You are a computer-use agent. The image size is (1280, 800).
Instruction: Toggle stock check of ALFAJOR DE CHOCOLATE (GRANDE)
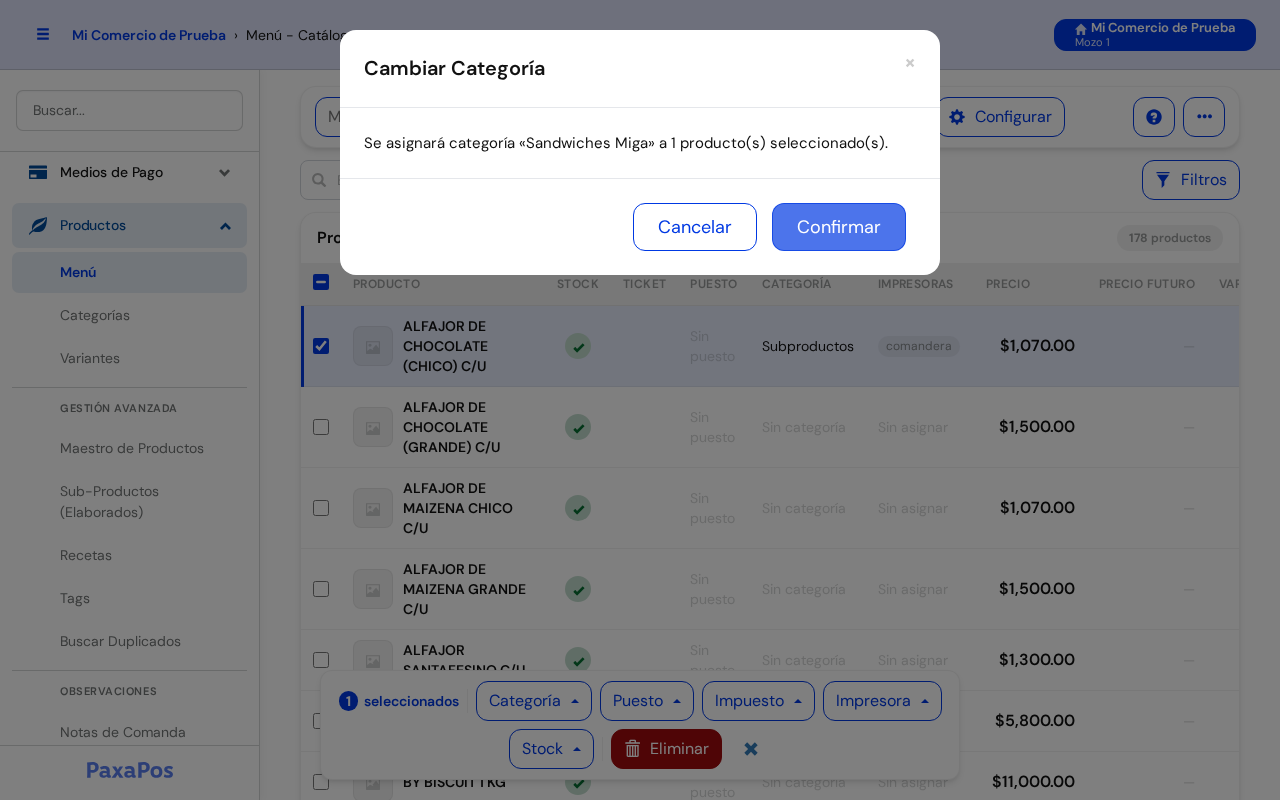(578, 427)
